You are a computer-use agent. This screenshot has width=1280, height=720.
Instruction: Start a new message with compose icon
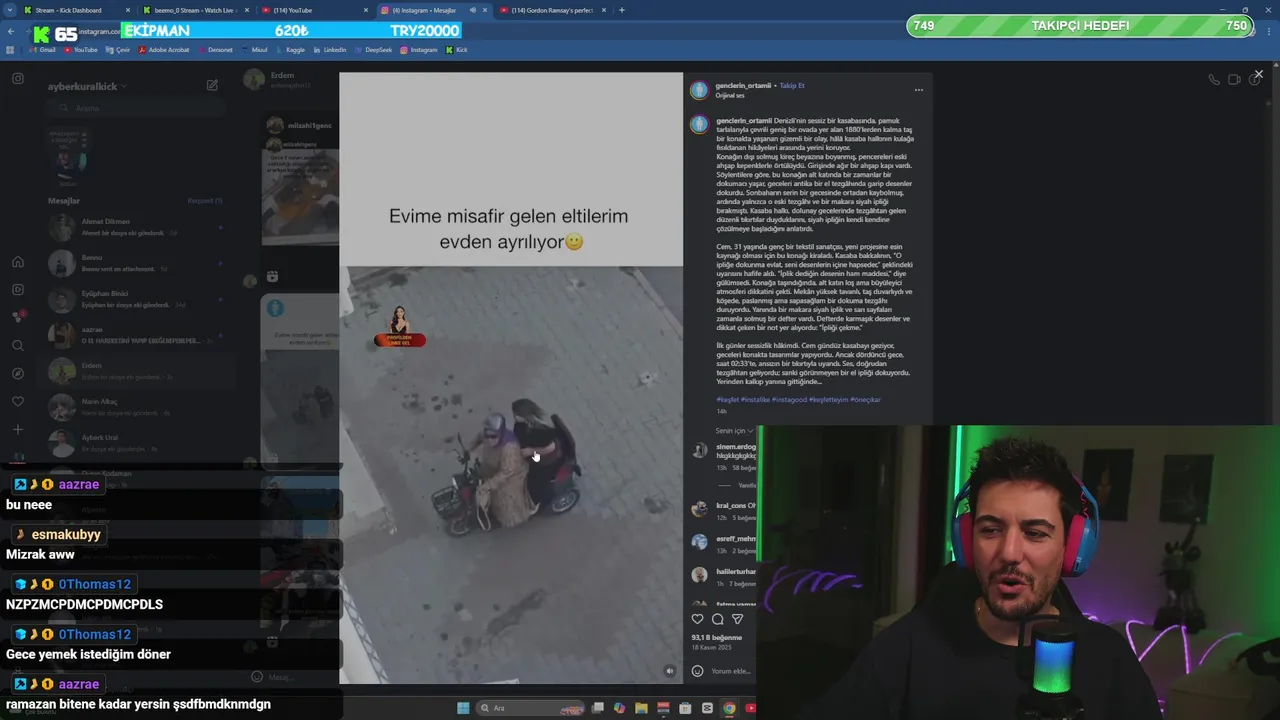coord(212,86)
